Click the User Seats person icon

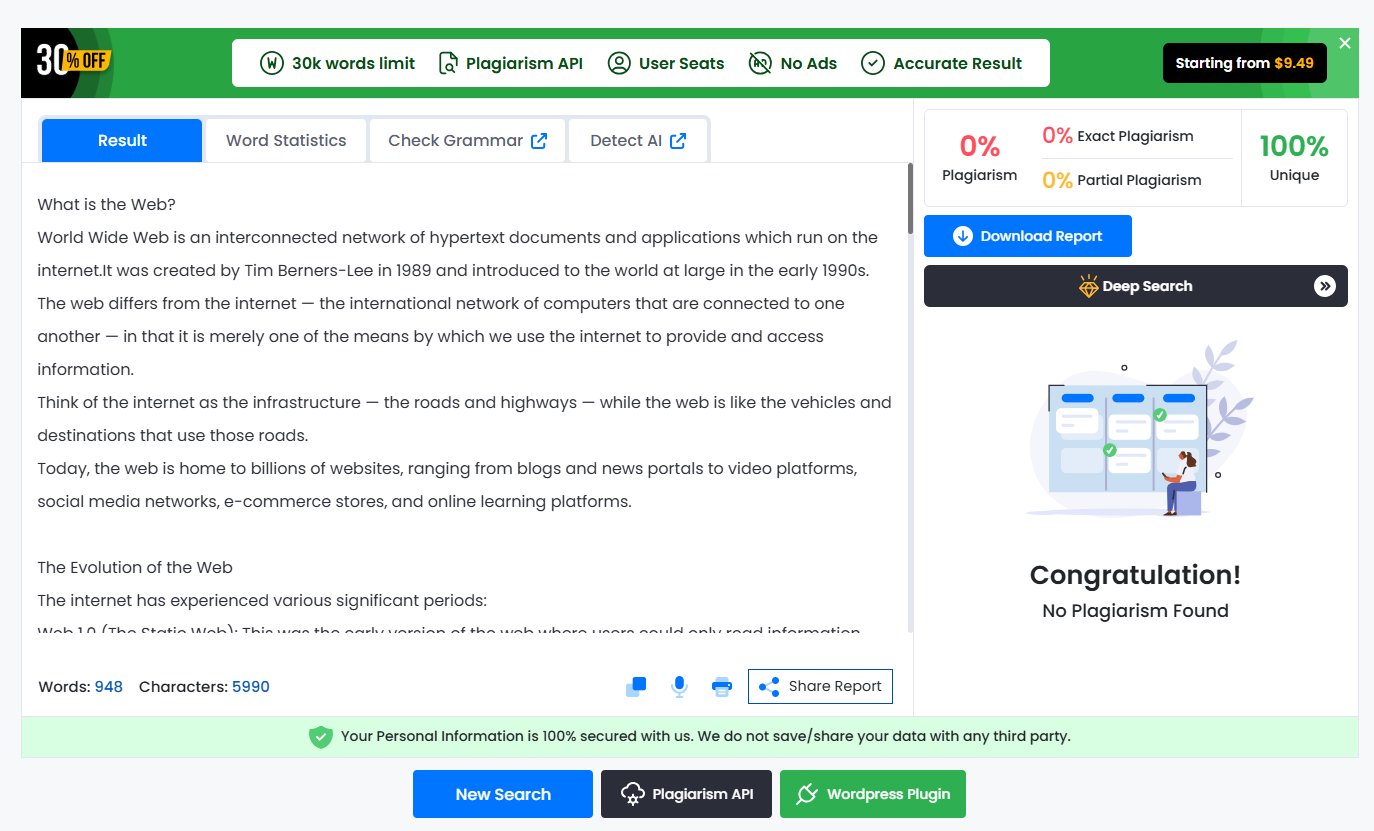coord(620,63)
